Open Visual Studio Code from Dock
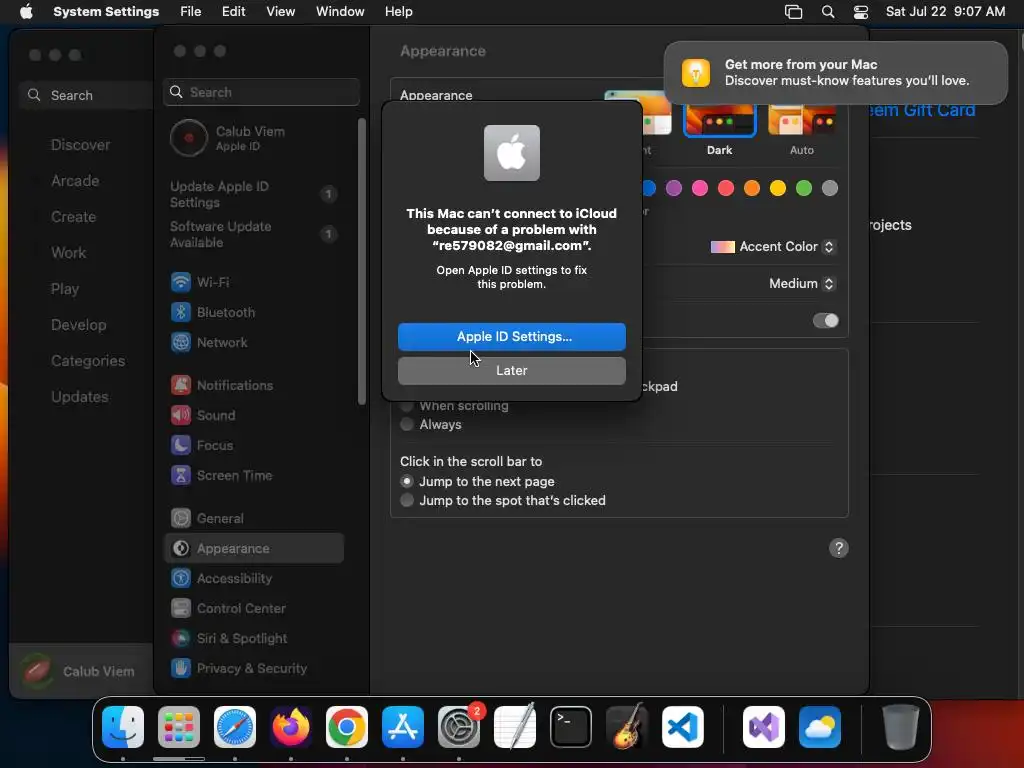Screen dimensions: 1024x768 (683, 727)
